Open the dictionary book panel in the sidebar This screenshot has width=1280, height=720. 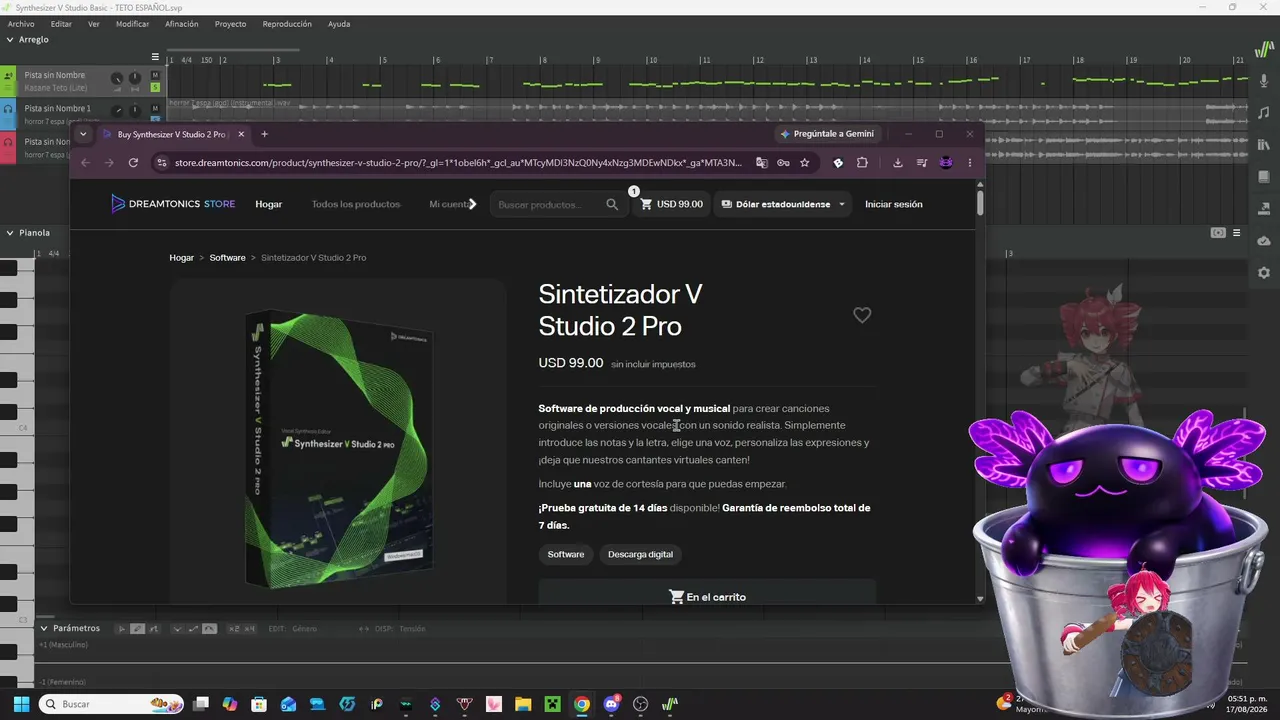tap(1264, 177)
